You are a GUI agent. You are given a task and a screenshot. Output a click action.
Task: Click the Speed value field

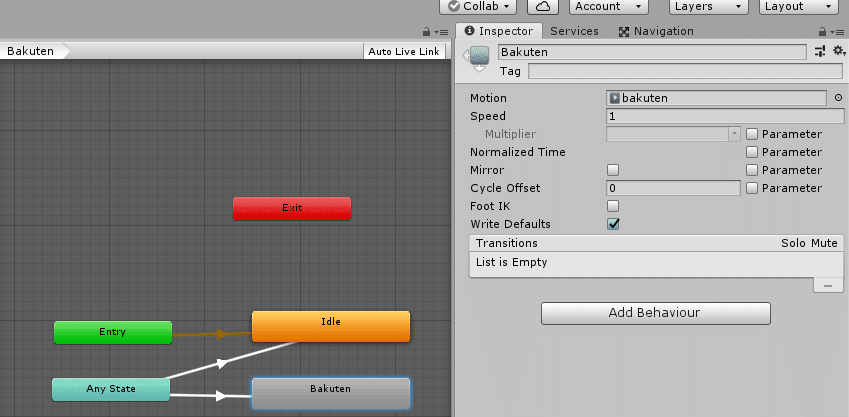click(x=725, y=116)
